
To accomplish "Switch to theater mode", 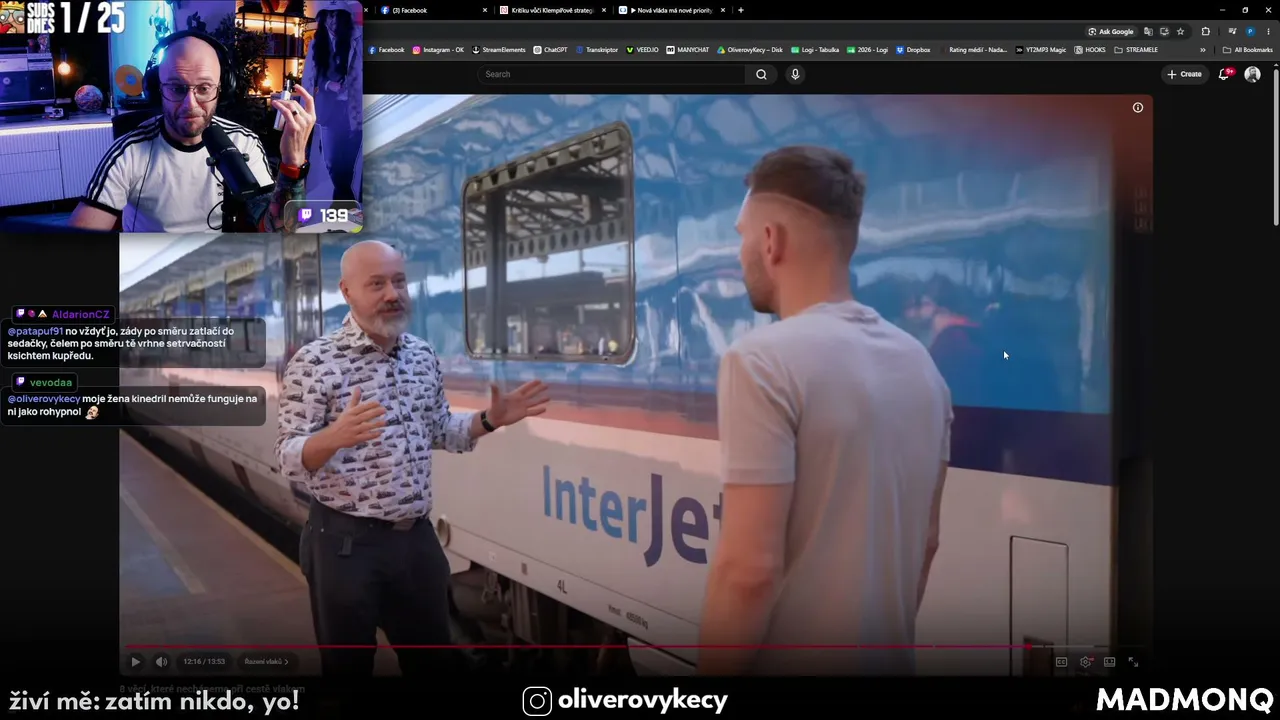I will (1110, 661).
